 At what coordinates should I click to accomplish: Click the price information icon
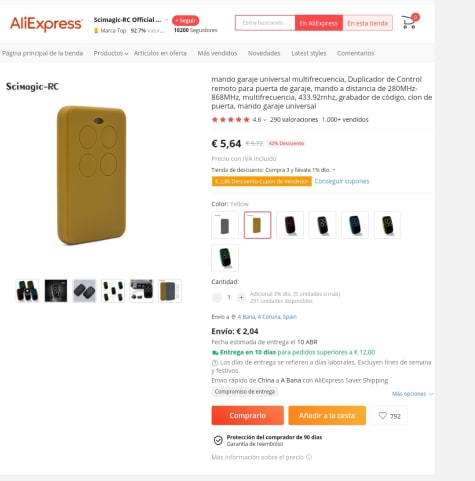click(309, 457)
